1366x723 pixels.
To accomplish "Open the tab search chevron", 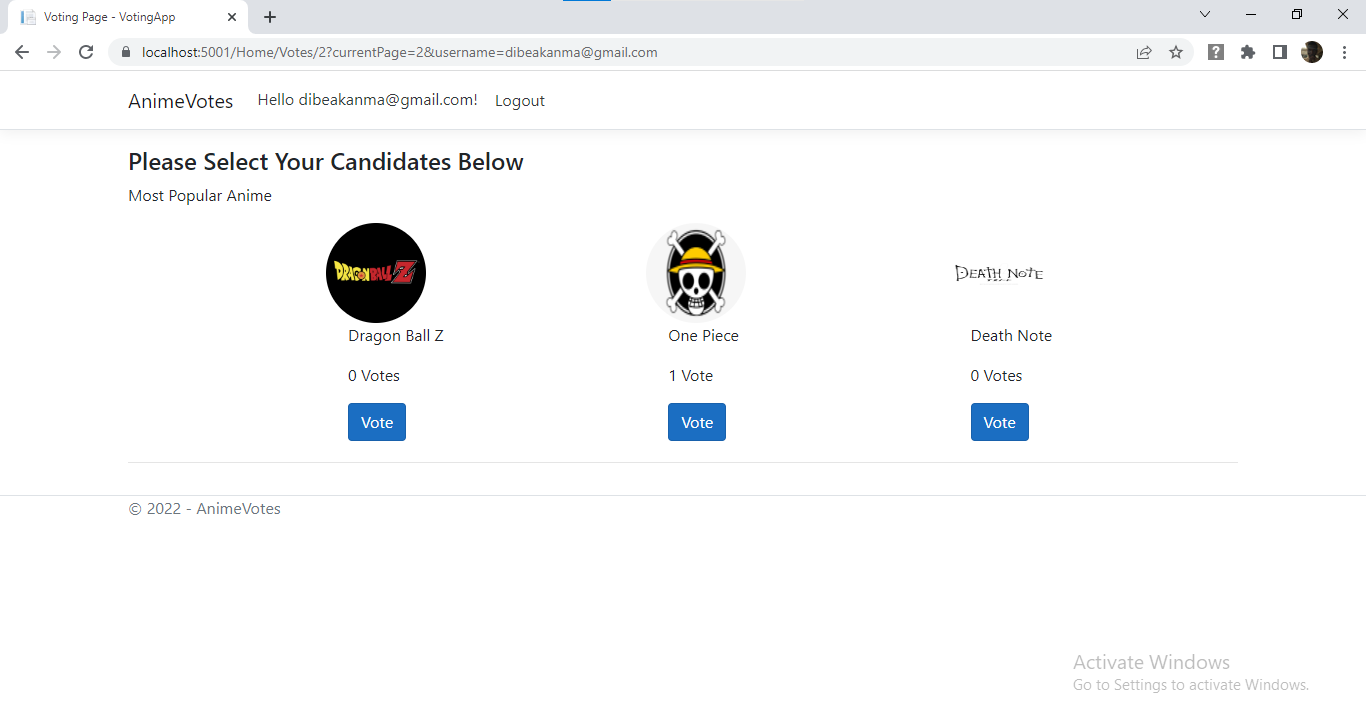I will 1205,15.
